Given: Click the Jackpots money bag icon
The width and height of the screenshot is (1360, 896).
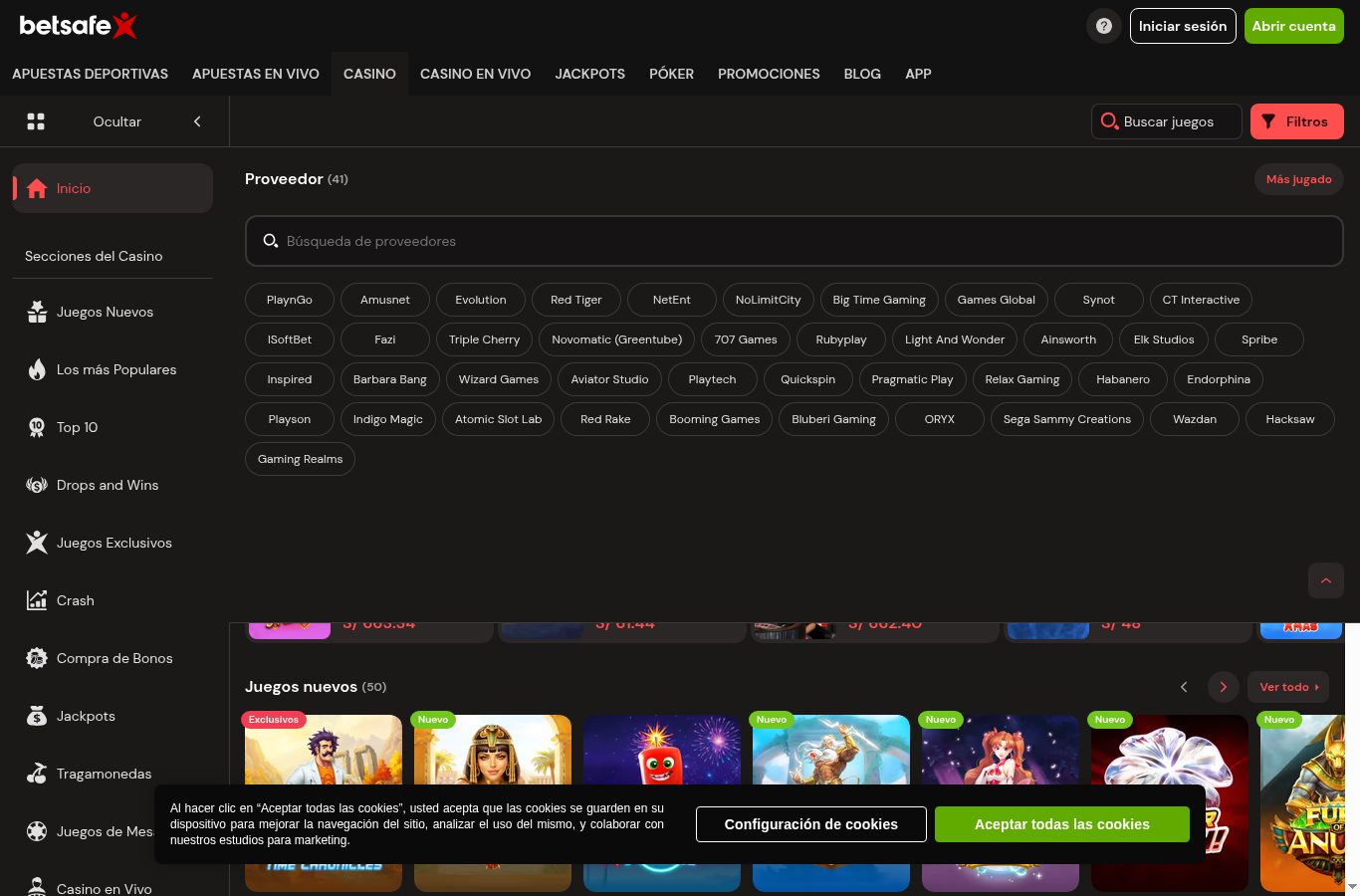Looking at the screenshot, I should click(37, 716).
